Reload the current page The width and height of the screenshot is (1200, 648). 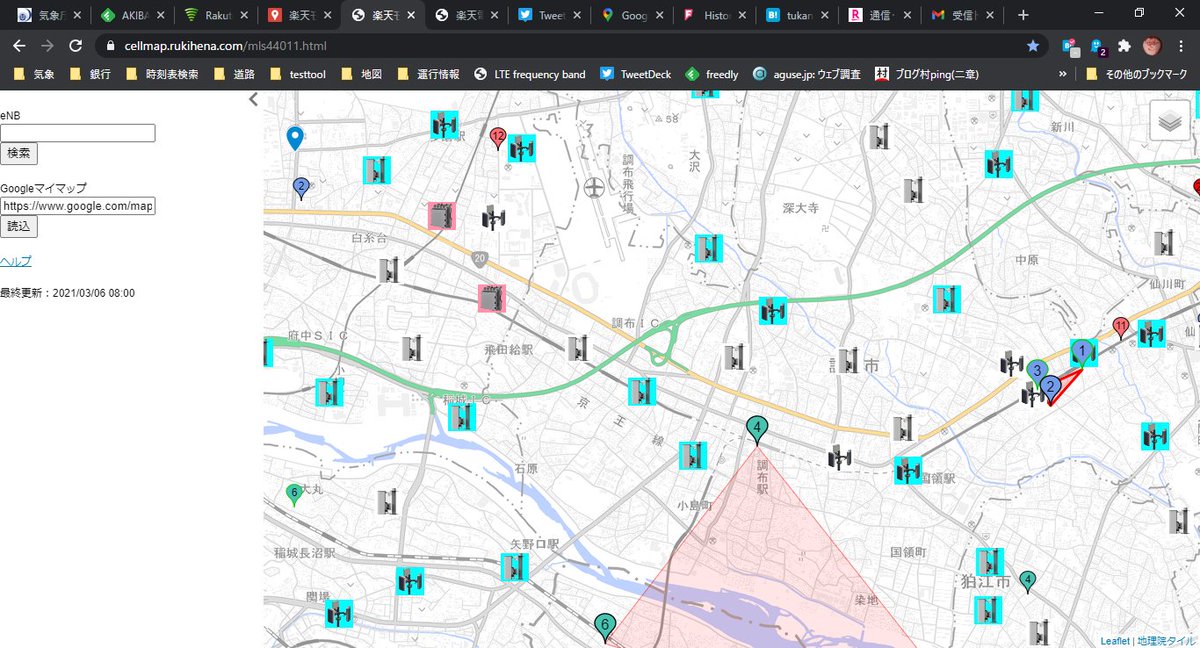click(x=75, y=46)
